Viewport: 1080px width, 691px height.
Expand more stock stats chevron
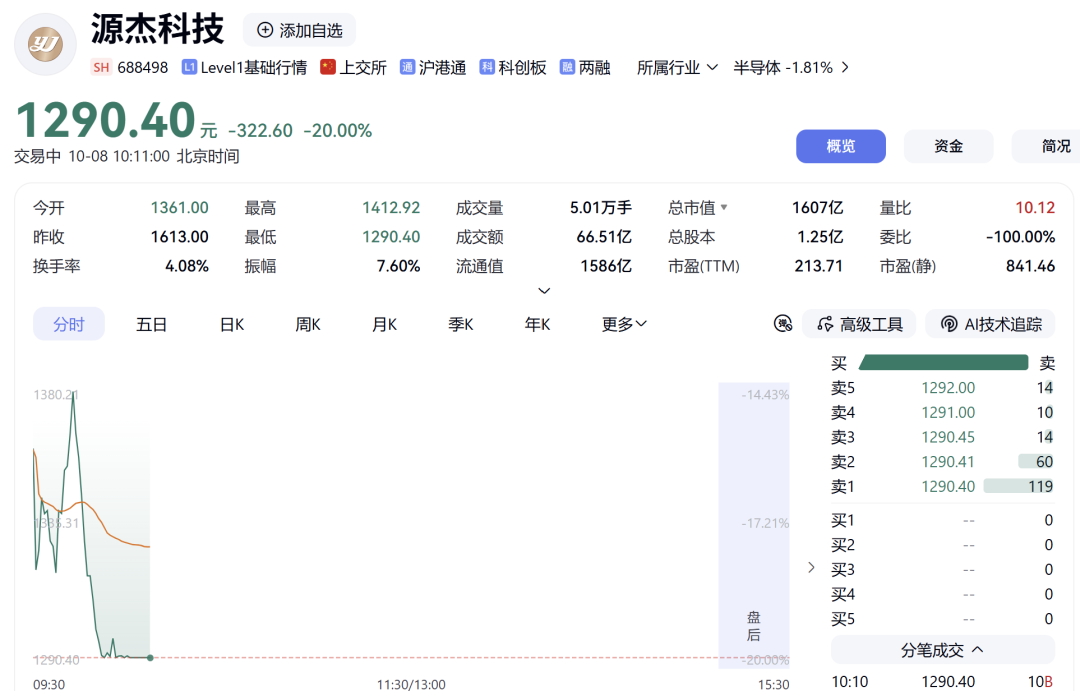(x=544, y=291)
